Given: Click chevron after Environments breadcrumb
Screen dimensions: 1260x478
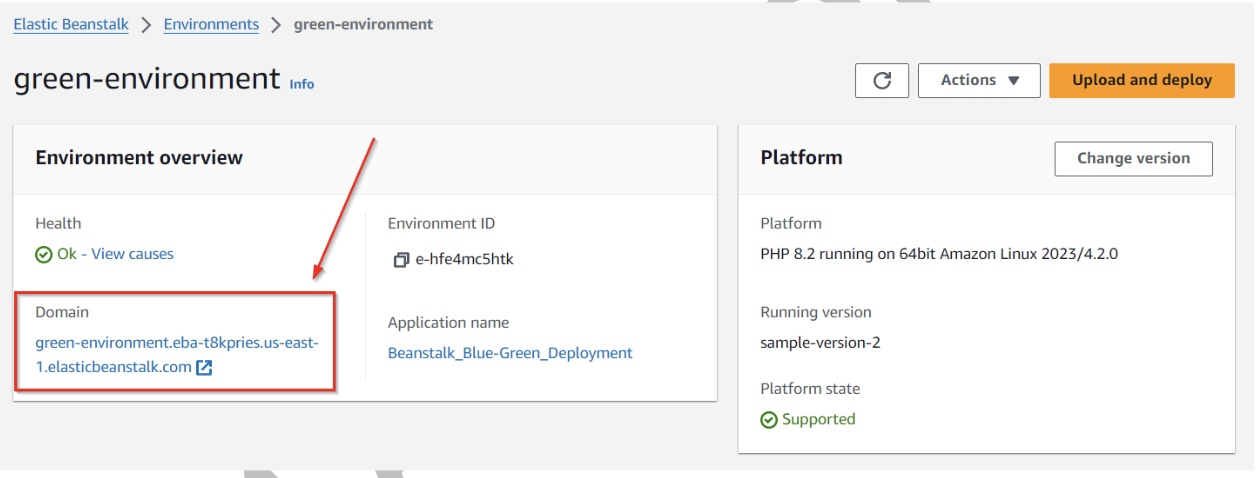Looking at the screenshot, I should click(276, 25).
